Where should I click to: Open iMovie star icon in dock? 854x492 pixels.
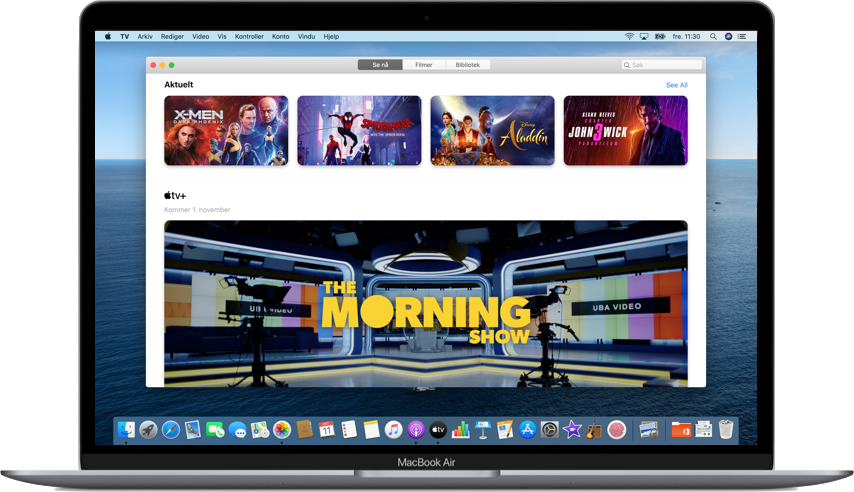[x=572, y=430]
